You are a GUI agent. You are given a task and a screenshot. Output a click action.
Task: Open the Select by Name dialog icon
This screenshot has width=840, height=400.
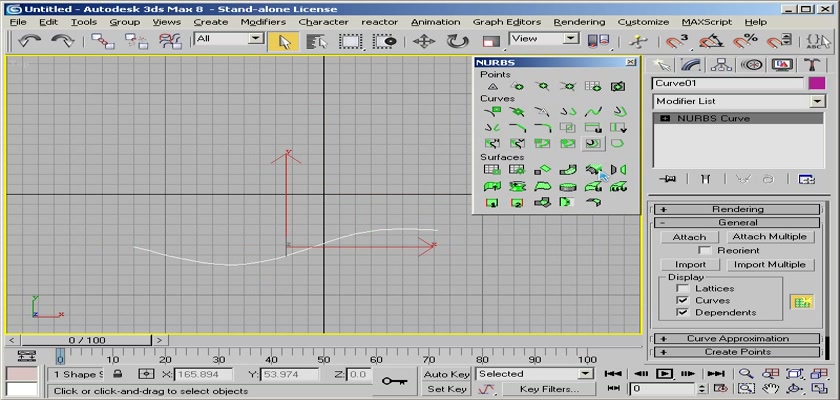[x=317, y=41]
